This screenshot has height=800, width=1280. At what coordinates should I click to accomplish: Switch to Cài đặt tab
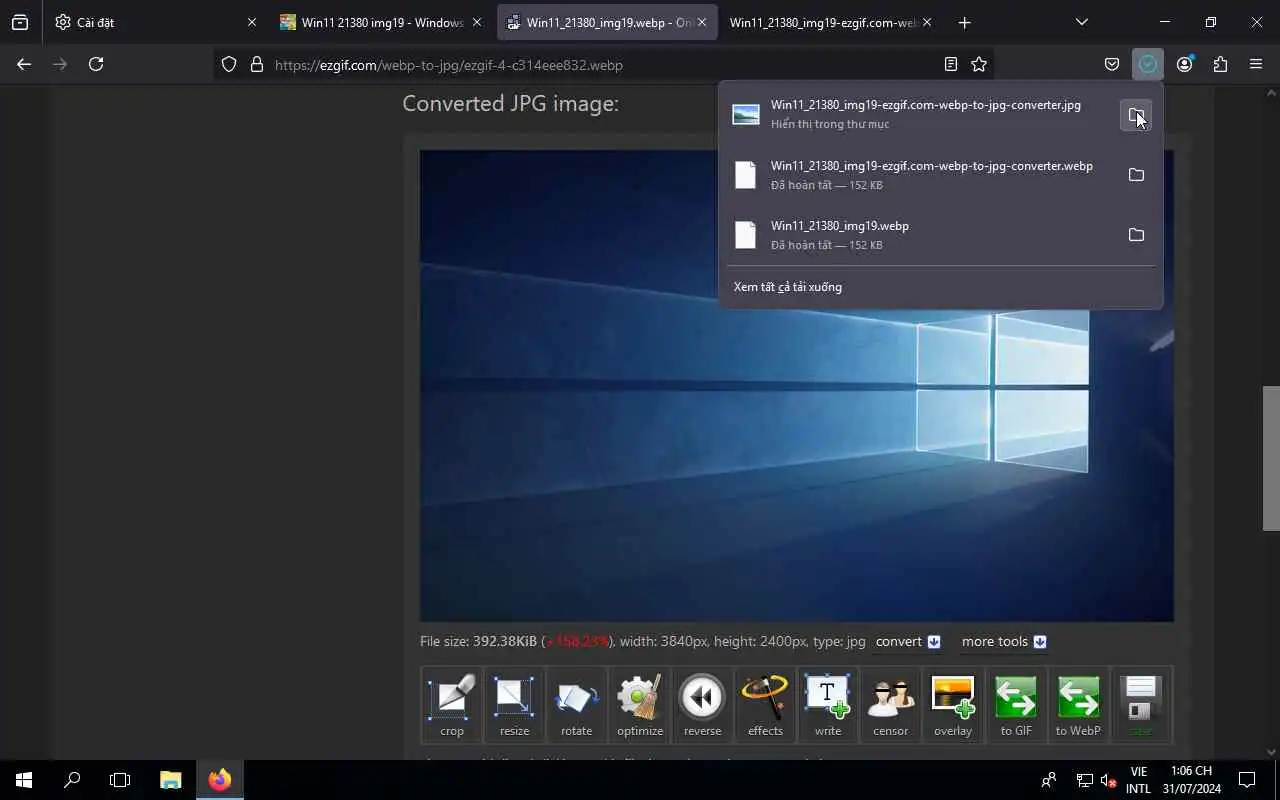click(x=155, y=22)
